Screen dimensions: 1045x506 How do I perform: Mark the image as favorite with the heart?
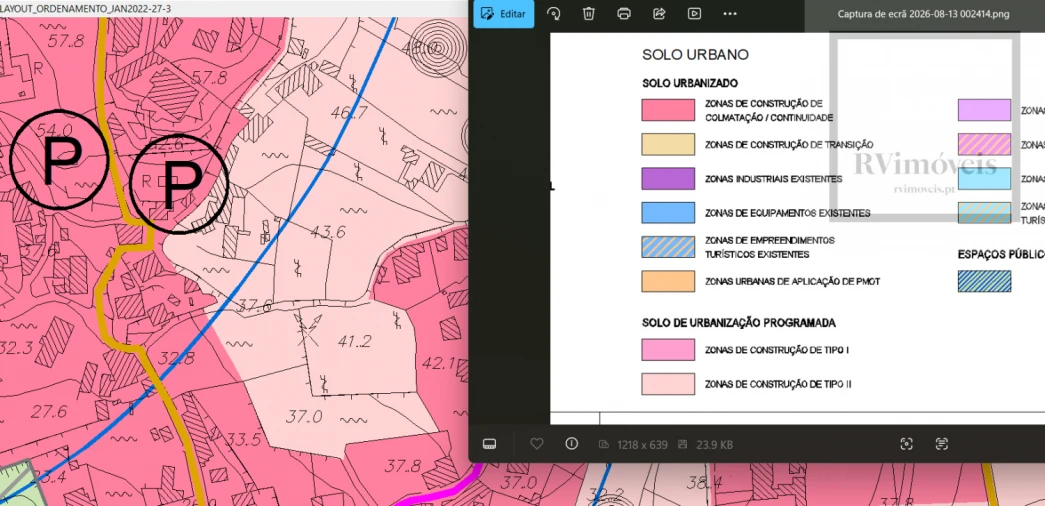click(536, 444)
